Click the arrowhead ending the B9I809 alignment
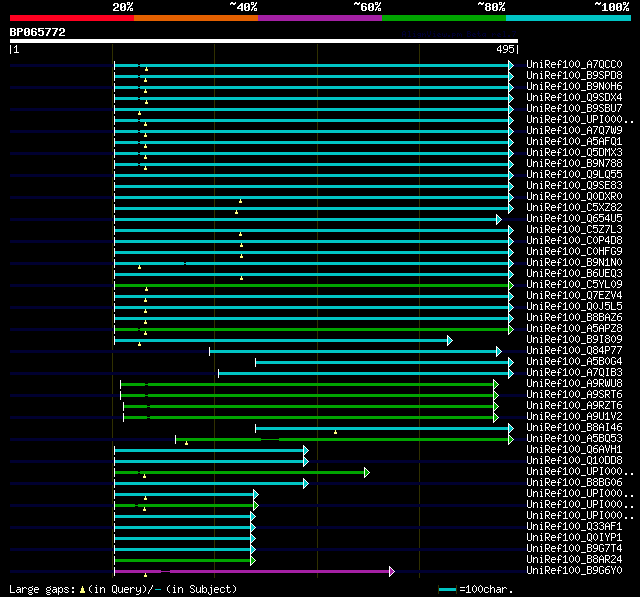This screenshot has width=640, height=597. click(x=450, y=341)
